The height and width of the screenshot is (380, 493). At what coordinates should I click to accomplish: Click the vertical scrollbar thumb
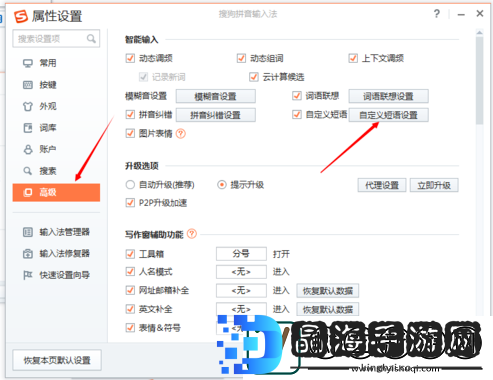click(480, 80)
